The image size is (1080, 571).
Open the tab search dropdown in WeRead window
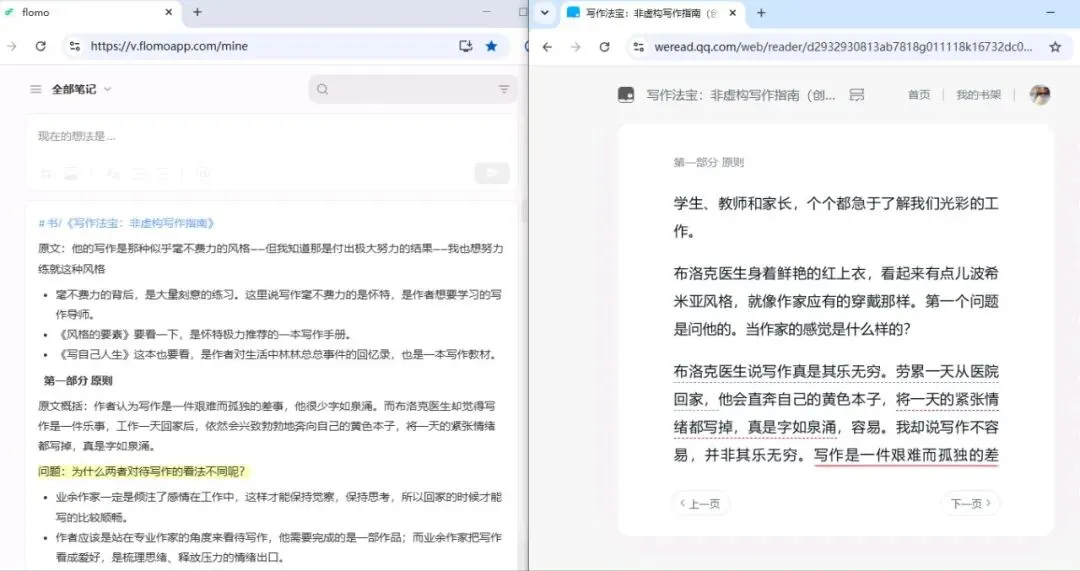click(x=544, y=12)
